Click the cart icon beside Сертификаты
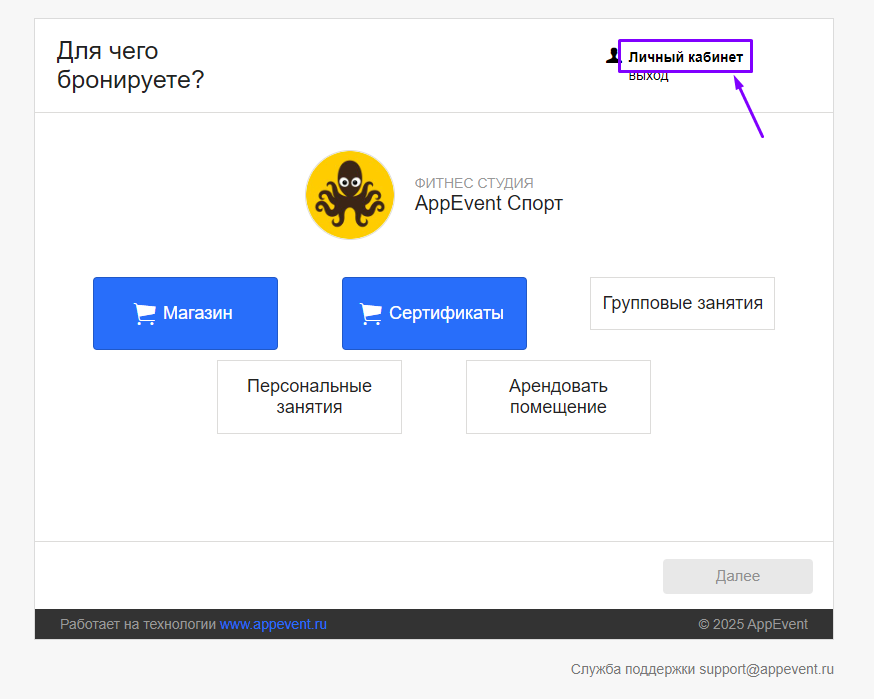Image resolution: width=874 pixels, height=699 pixels. pyautogui.click(x=371, y=314)
